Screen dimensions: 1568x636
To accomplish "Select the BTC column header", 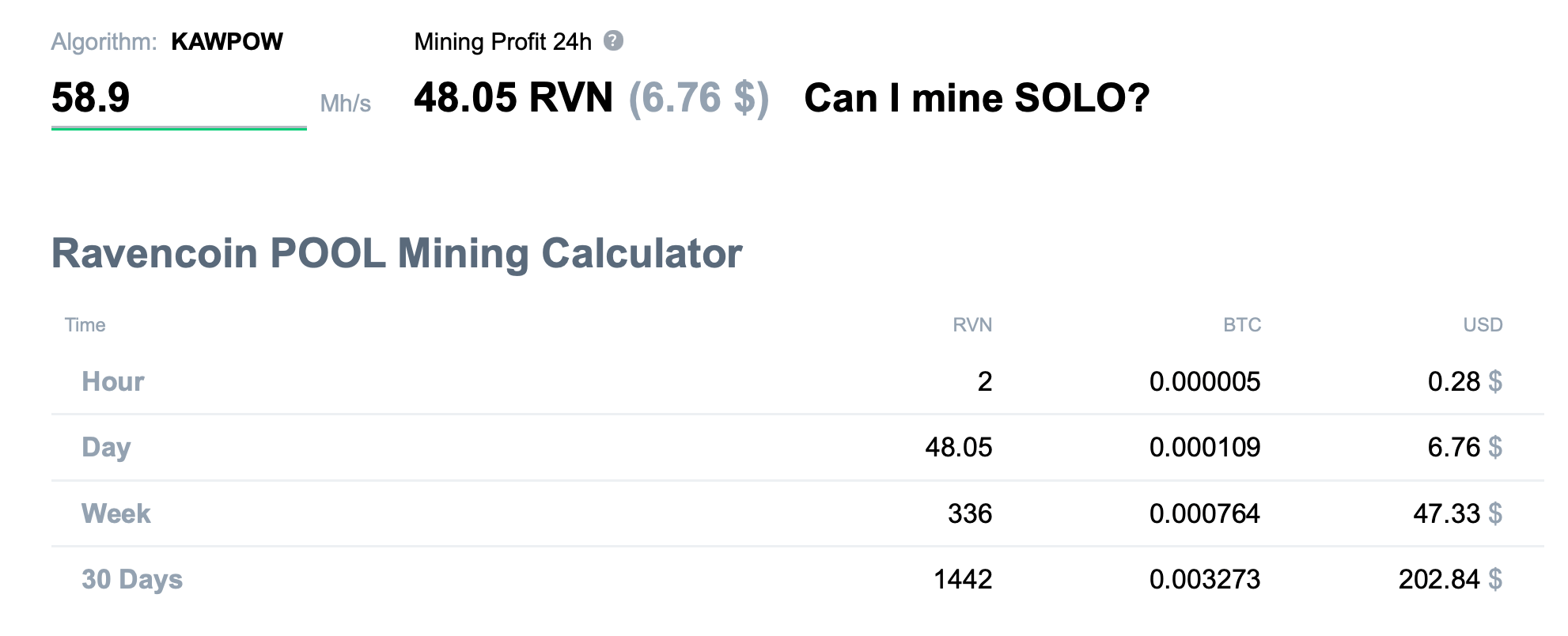I will click(1241, 325).
